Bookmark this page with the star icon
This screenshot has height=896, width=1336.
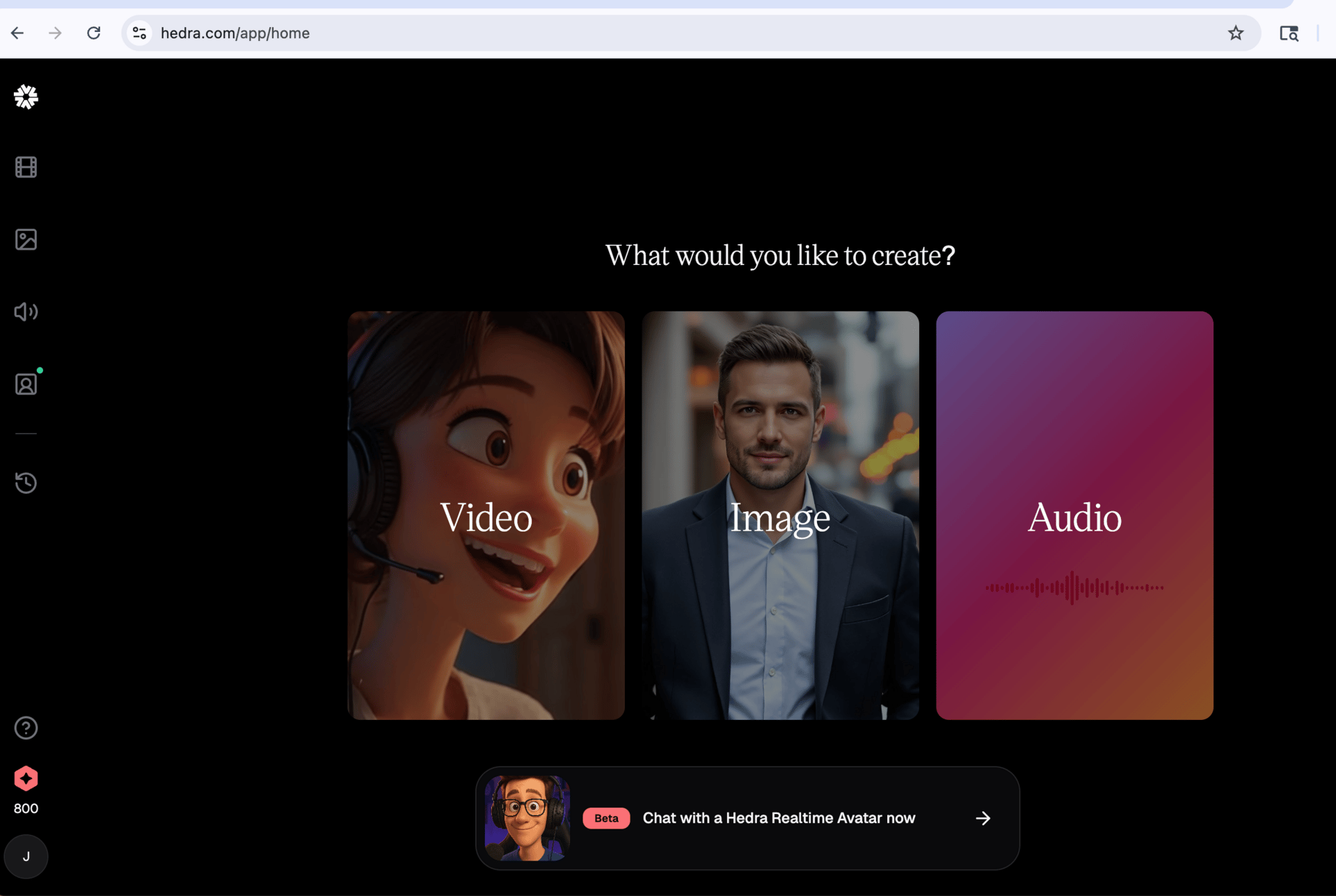(1235, 33)
